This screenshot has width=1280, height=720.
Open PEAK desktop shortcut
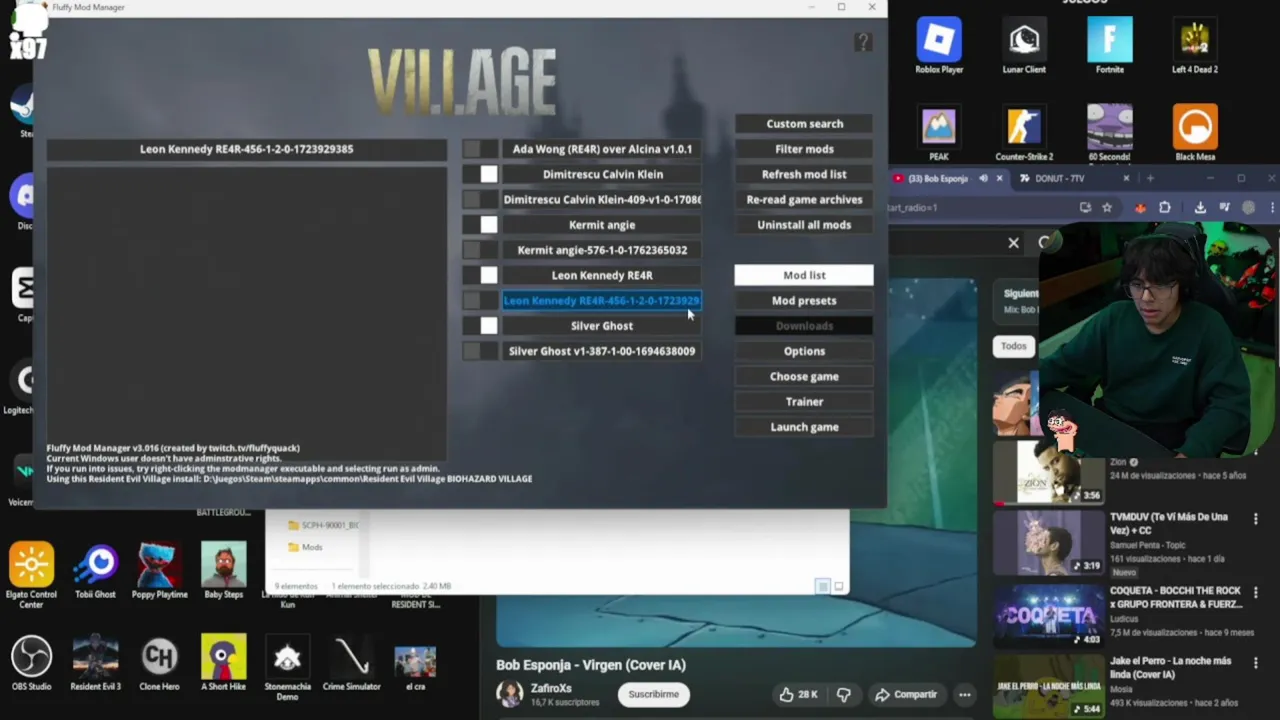coord(939,132)
